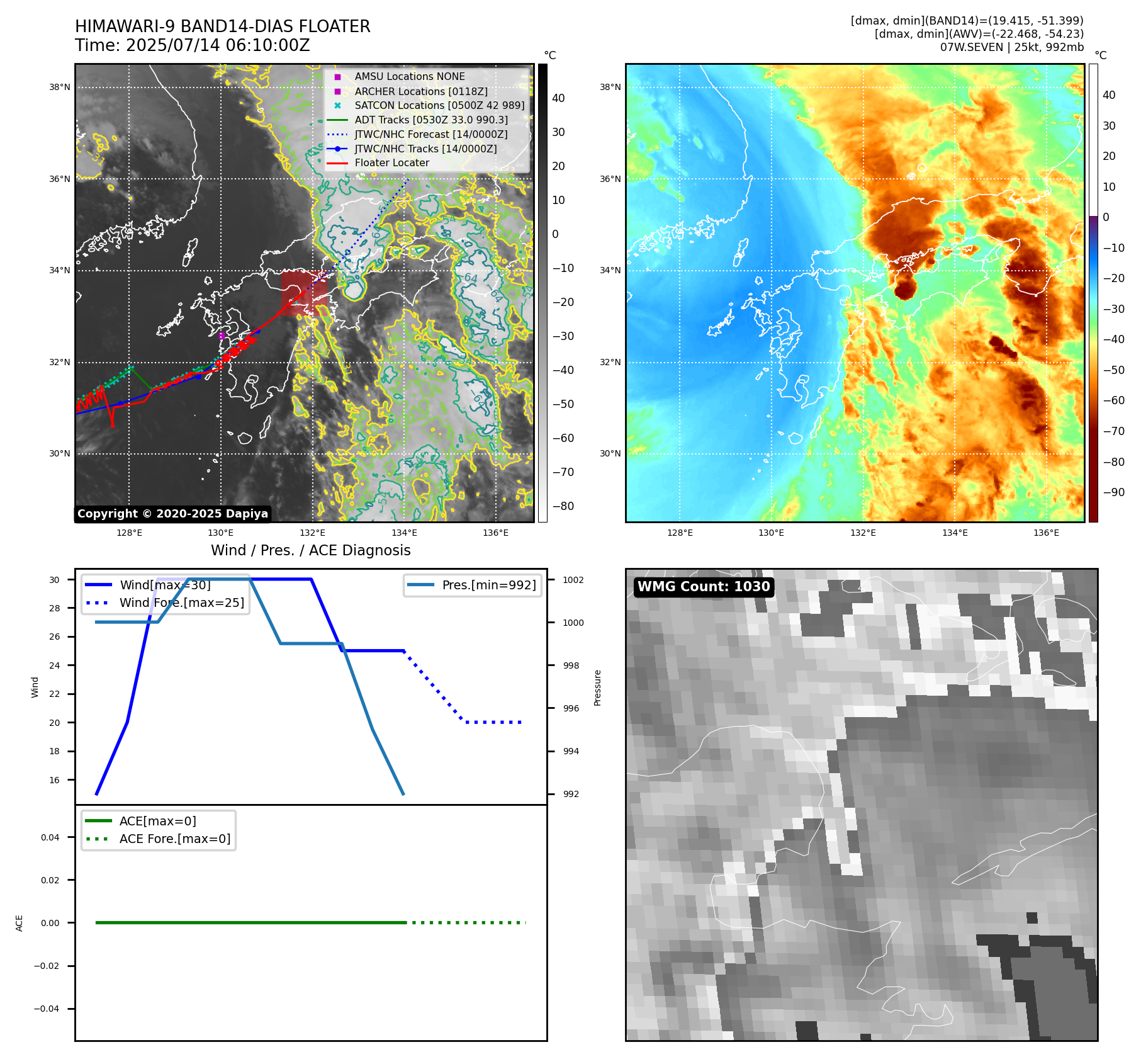Click the WMG Count: 1030 label
This screenshot has width=1141, height=1064.
(704, 587)
